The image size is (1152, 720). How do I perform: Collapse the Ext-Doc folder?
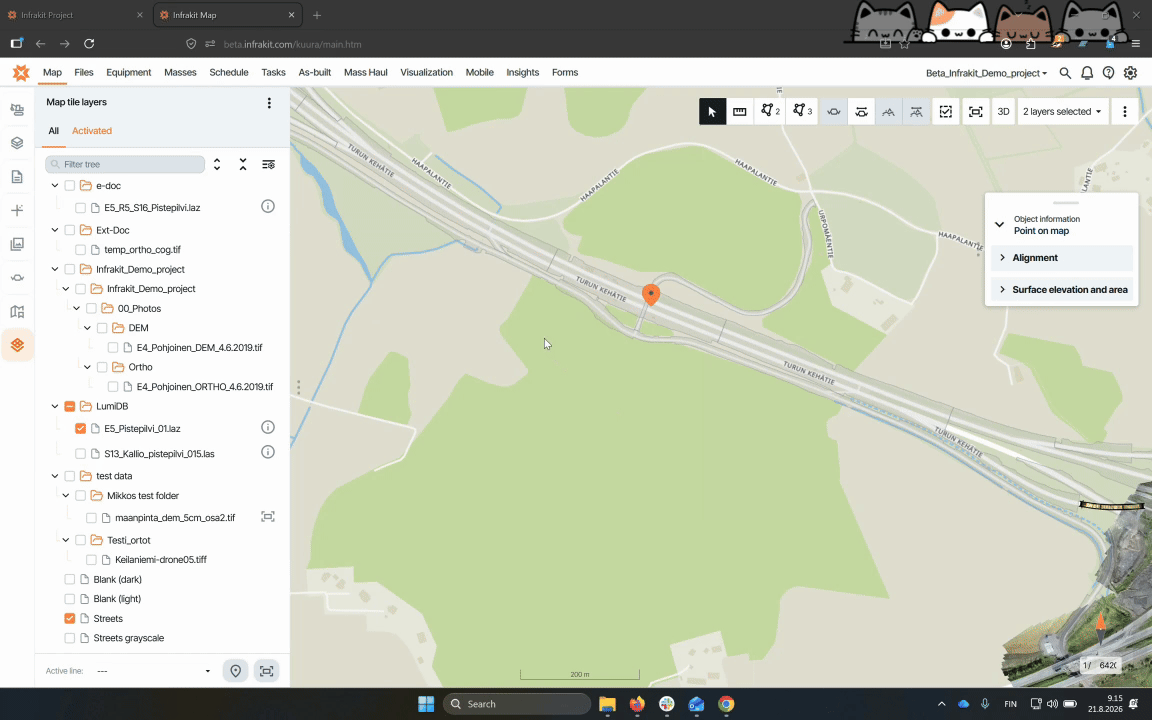(x=55, y=230)
